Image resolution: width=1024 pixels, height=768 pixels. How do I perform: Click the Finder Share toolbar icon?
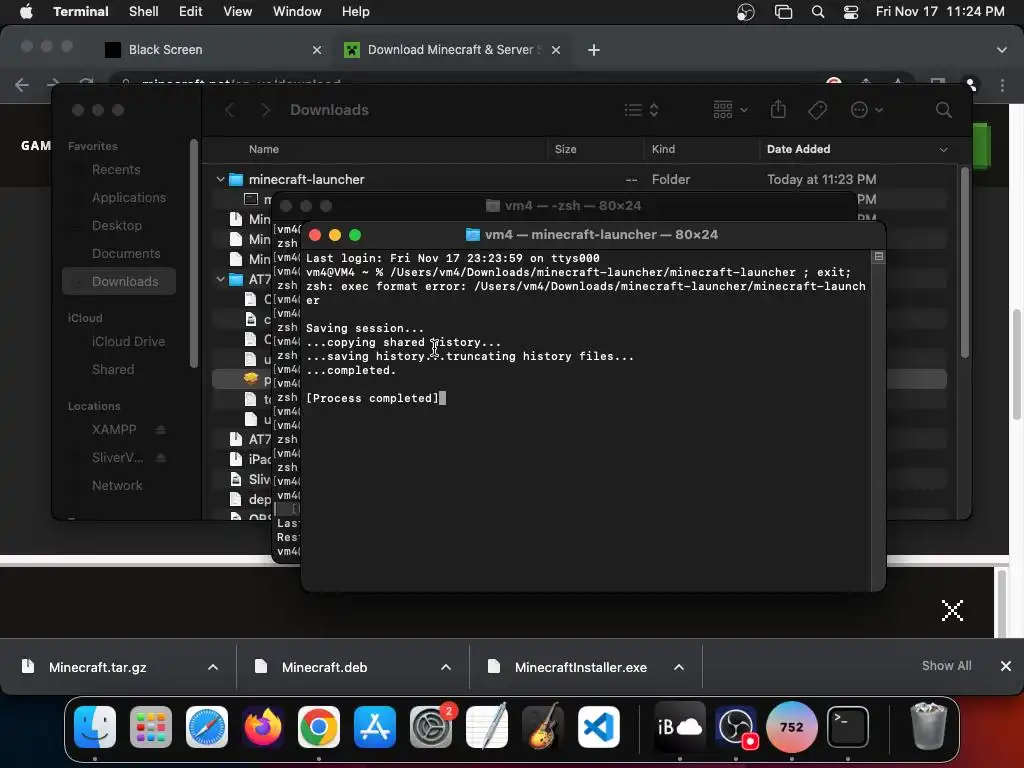tap(778, 110)
